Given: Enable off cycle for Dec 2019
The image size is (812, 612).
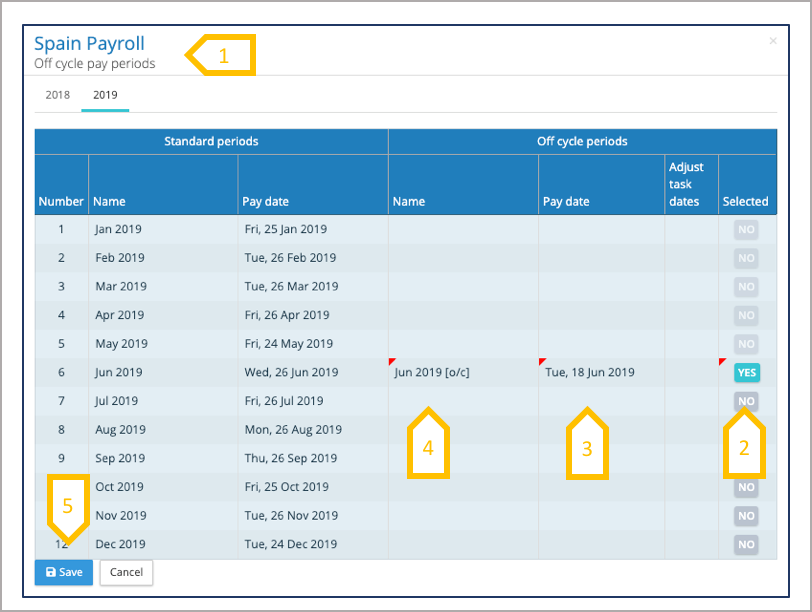Looking at the screenshot, I should coord(746,545).
